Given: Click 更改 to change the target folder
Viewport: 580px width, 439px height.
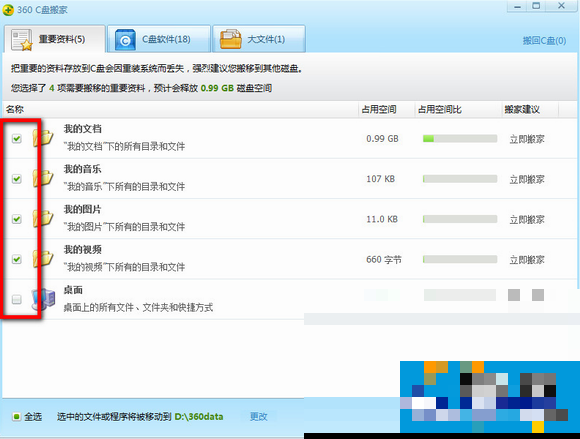Looking at the screenshot, I should [x=258, y=417].
